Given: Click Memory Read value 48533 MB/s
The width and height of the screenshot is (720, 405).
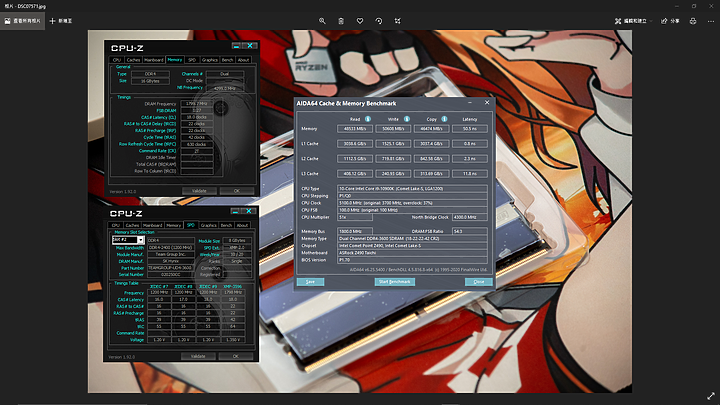Looking at the screenshot, I should pos(355,129).
